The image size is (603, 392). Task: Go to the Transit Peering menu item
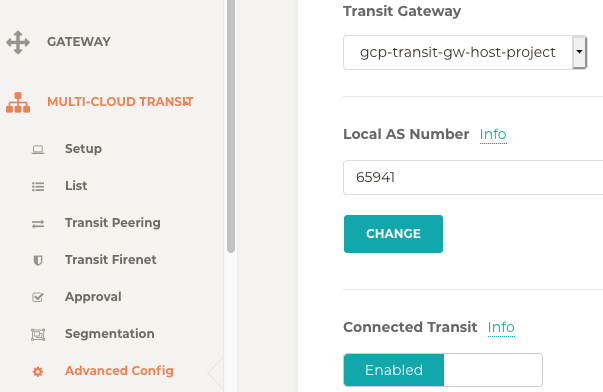coord(113,223)
